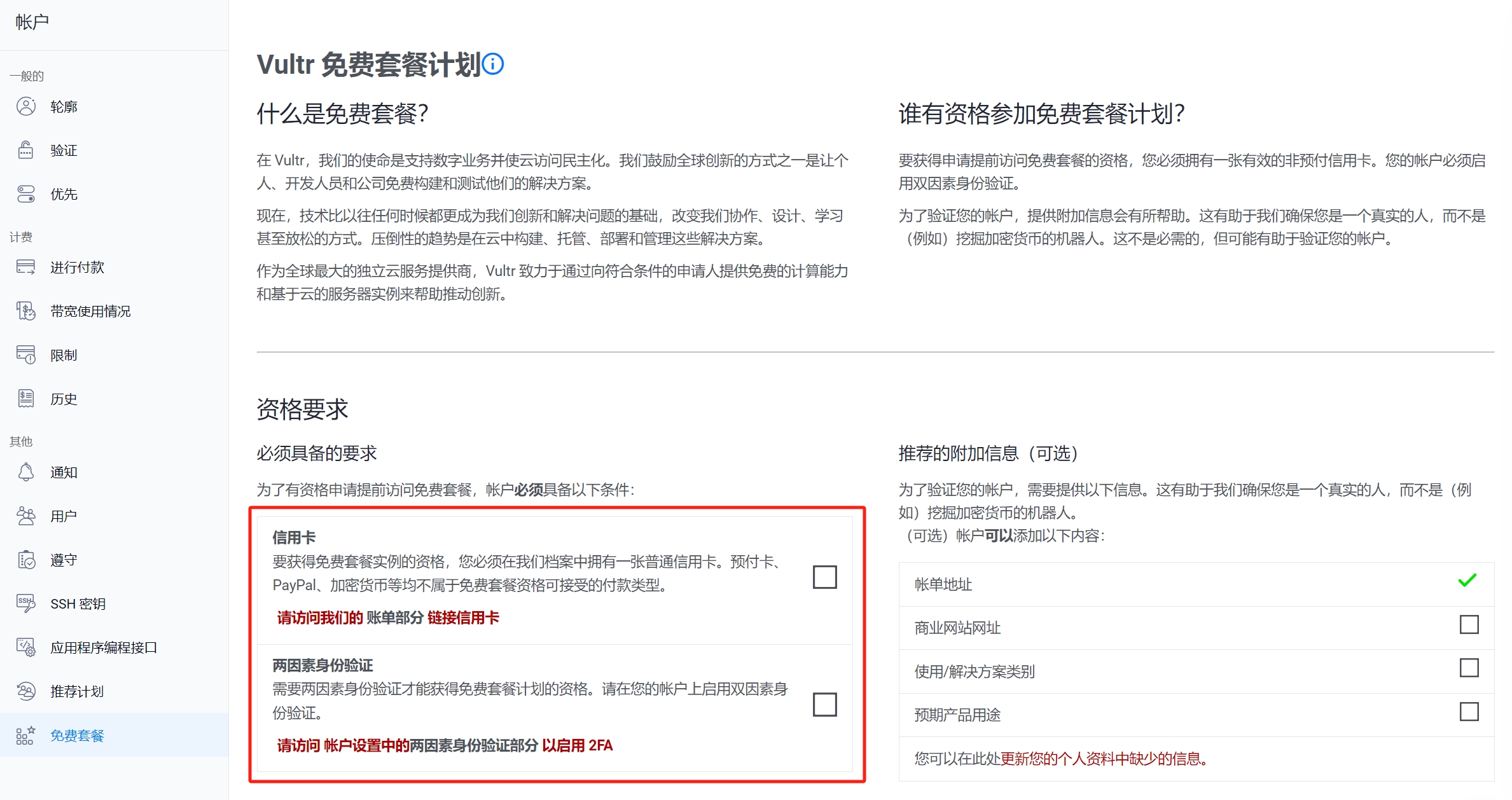Image resolution: width=1512 pixels, height=800 pixels.
Task: Go to 进行付款 in the sidebar
Action: click(x=114, y=267)
